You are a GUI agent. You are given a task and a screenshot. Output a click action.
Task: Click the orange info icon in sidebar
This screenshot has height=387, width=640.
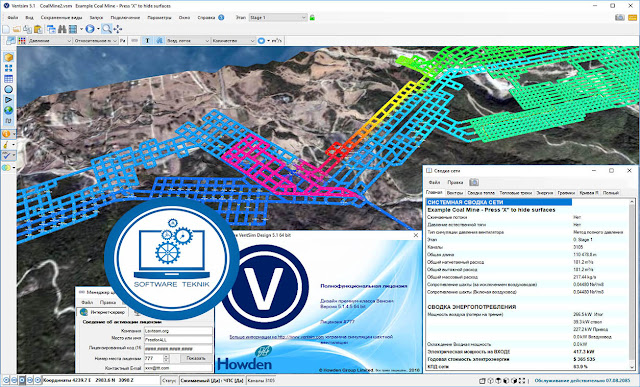tap(7, 134)
